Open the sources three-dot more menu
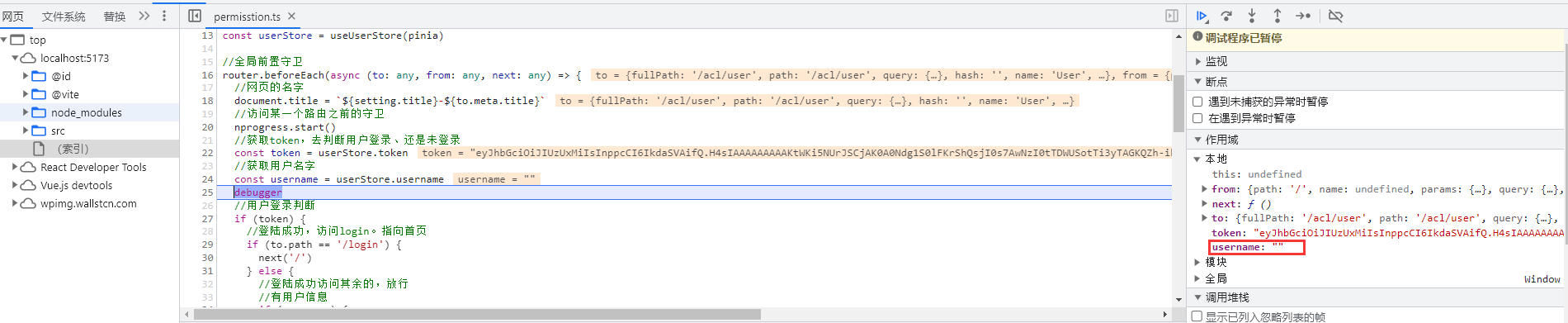This screenshot has height=323, width=1568. tap(164, 16)
